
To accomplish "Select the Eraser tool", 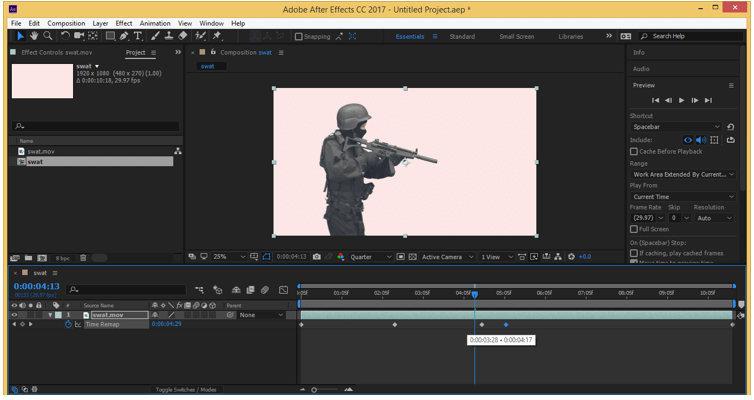I will (x=183, y=37).
